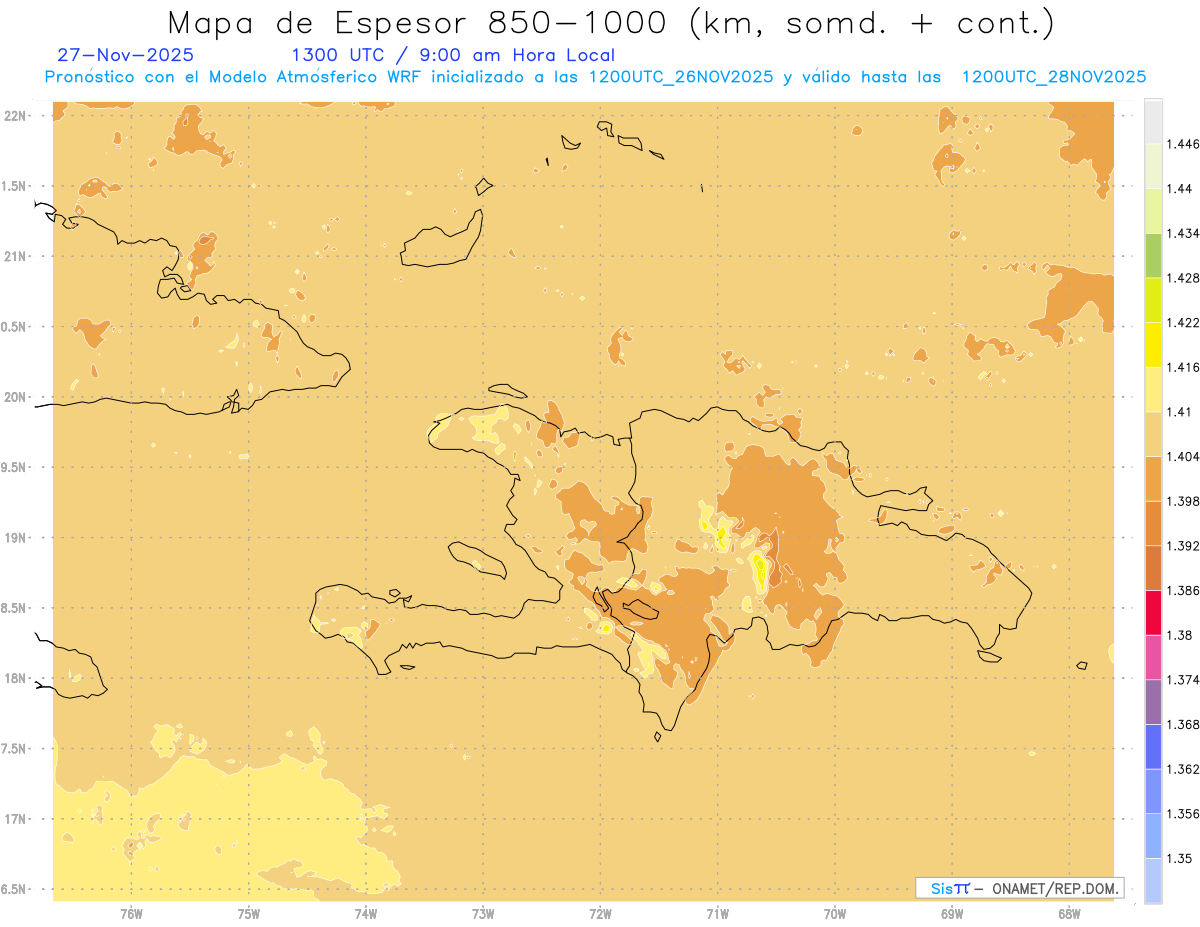Click latitude axis label '9.5N'
Viewport: 1200px width, 927px height.
point(14,468)
